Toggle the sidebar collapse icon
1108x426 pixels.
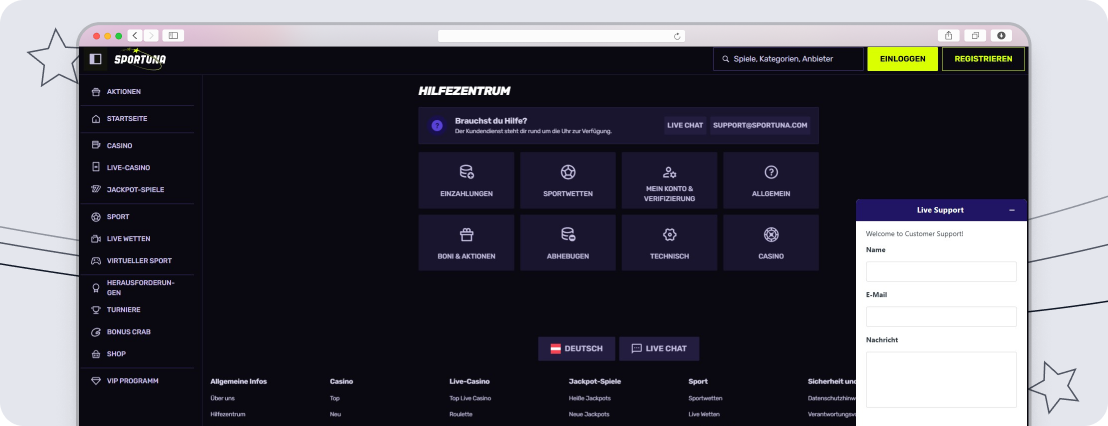point(95,59)
